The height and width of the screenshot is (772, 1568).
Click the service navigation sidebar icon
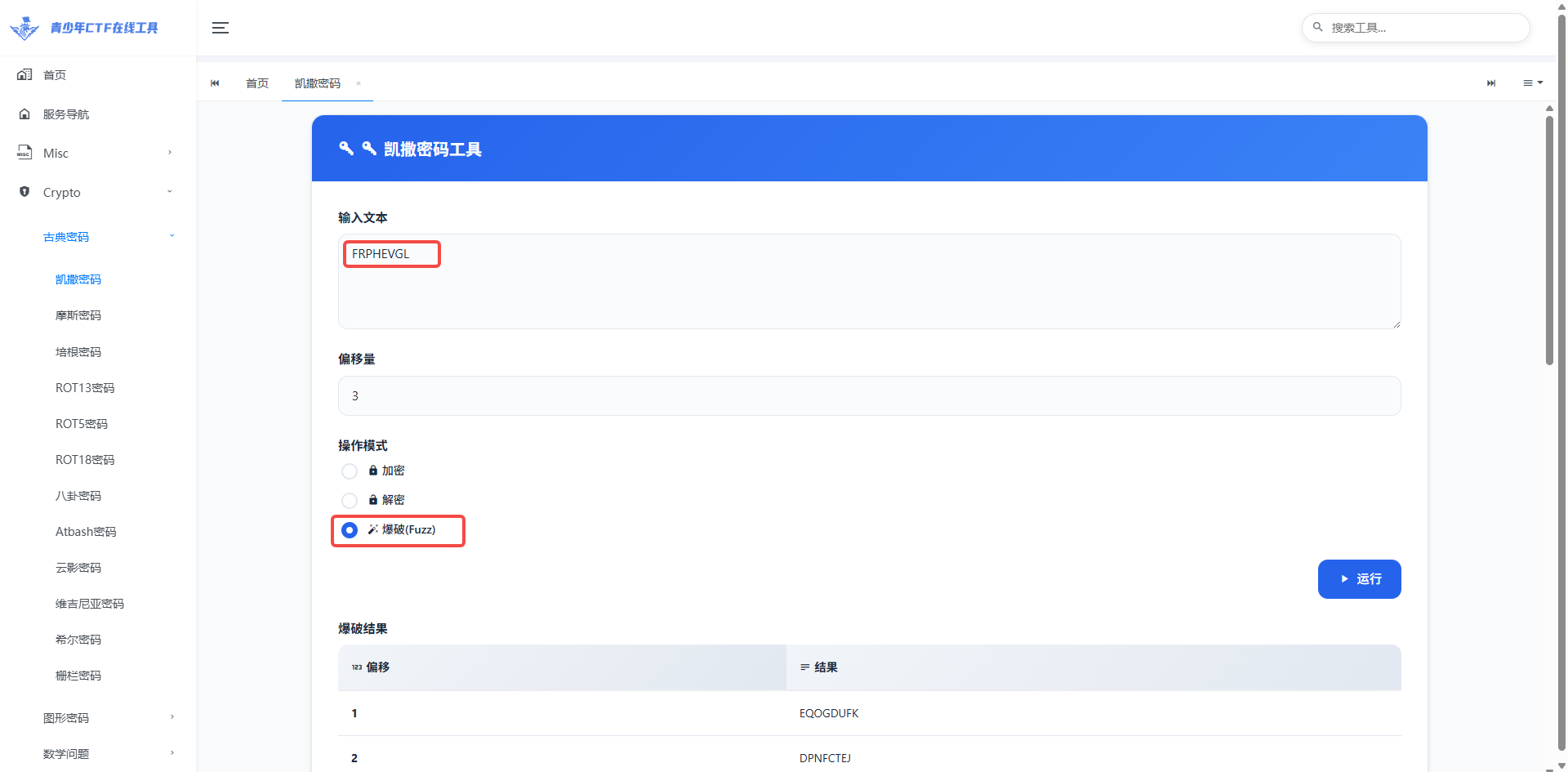(24, 114)
